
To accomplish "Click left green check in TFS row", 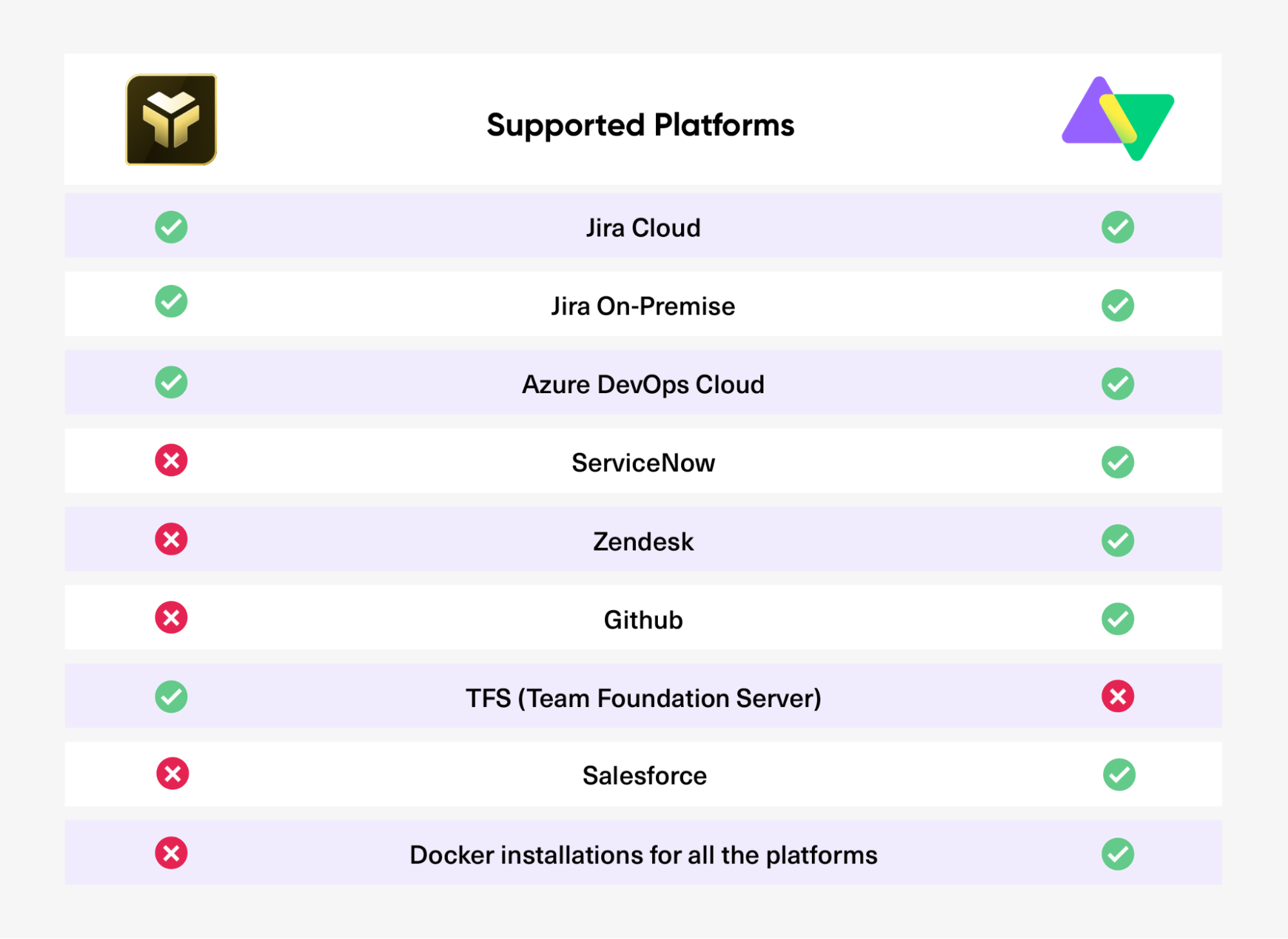I will click(x=171, y=697).
